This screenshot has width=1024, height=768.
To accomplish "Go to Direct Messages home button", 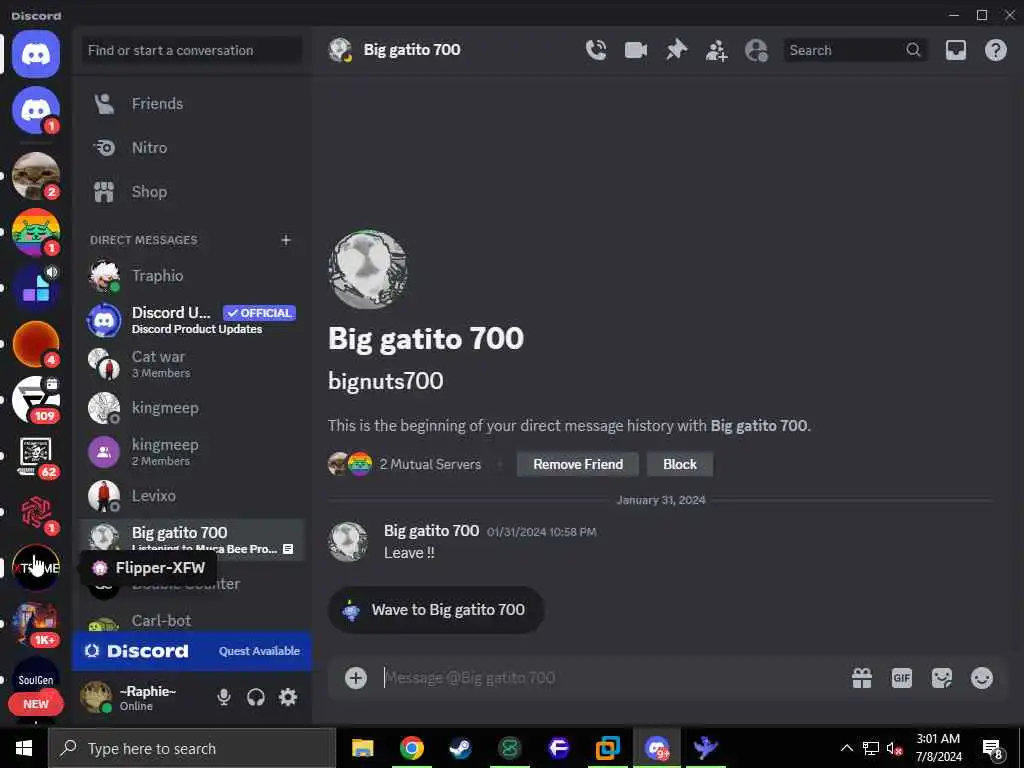I will pos(36,54).
